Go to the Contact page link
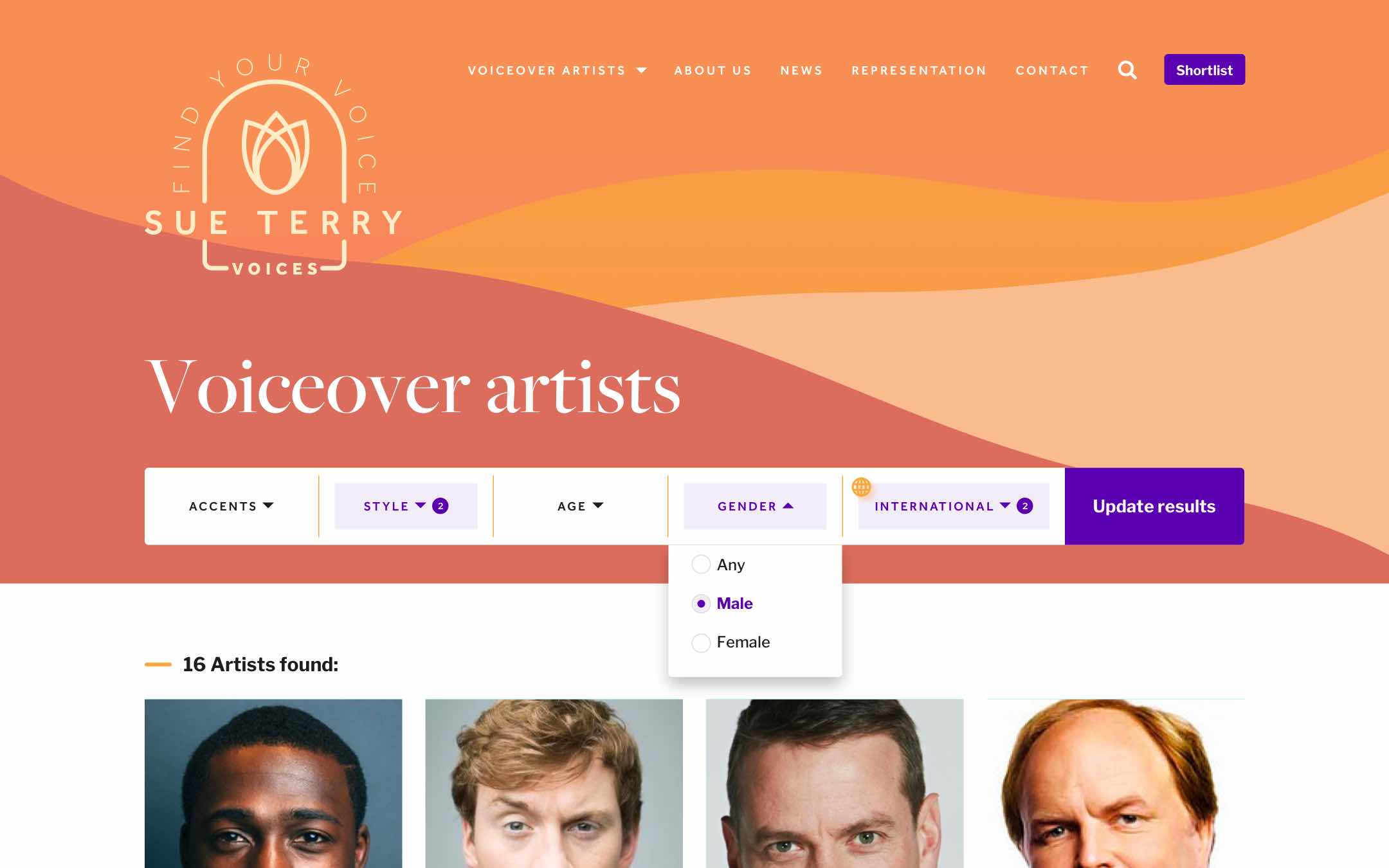 (1052, 70)
